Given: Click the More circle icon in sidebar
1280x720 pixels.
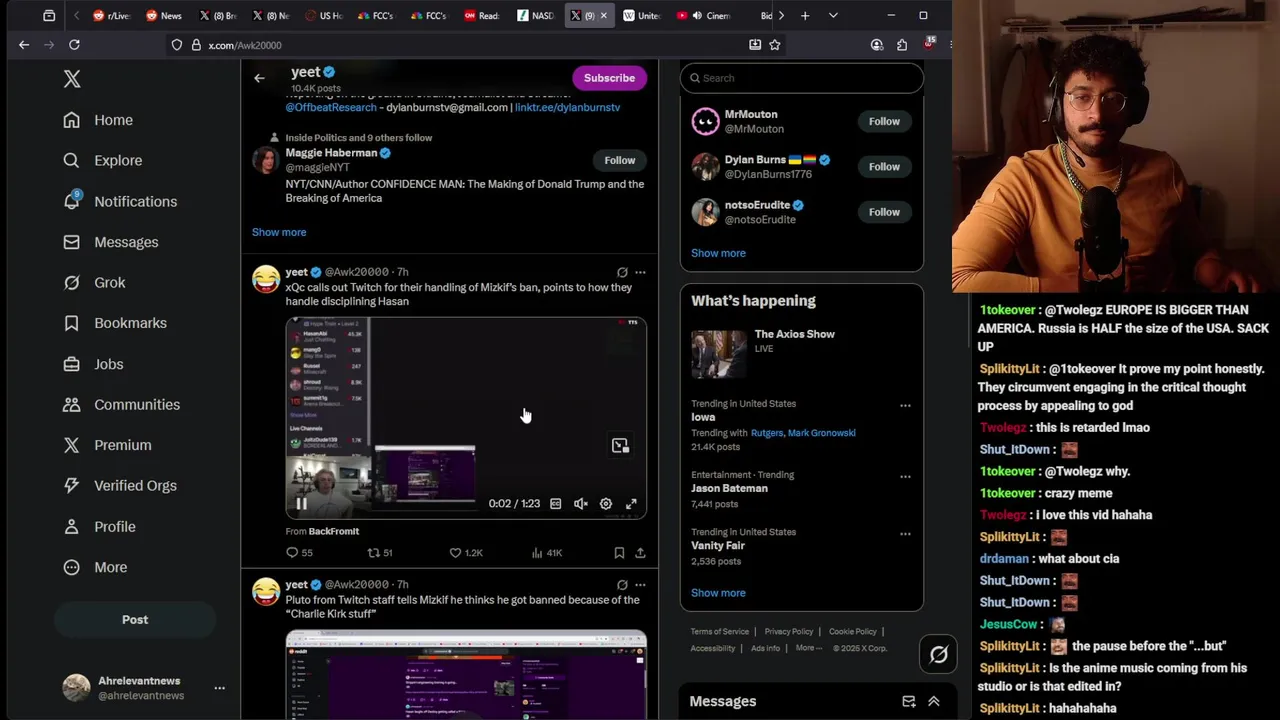Looking at the screenshot, I should tap(71, 567).
